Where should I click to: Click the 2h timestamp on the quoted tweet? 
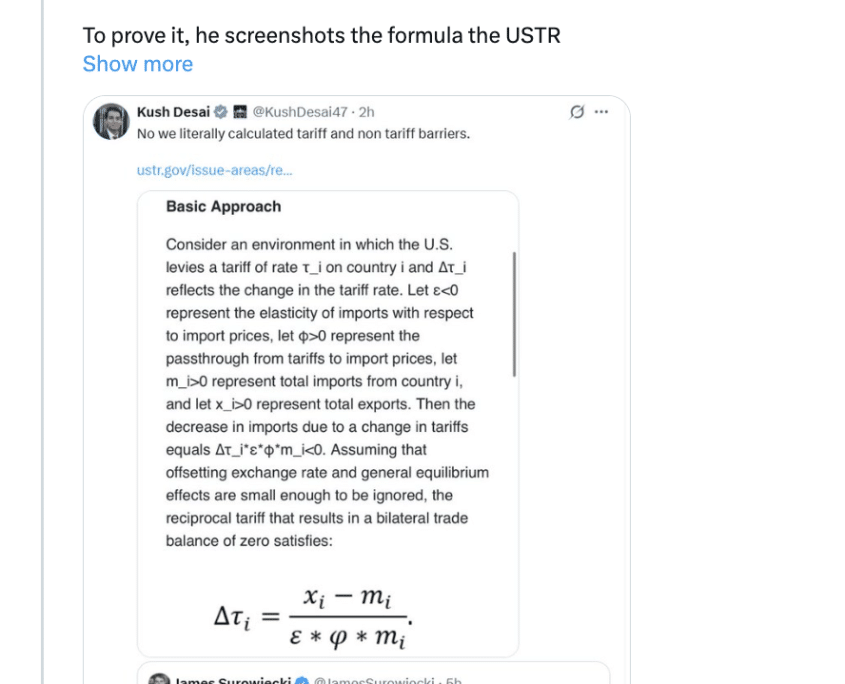click(367, 111)
